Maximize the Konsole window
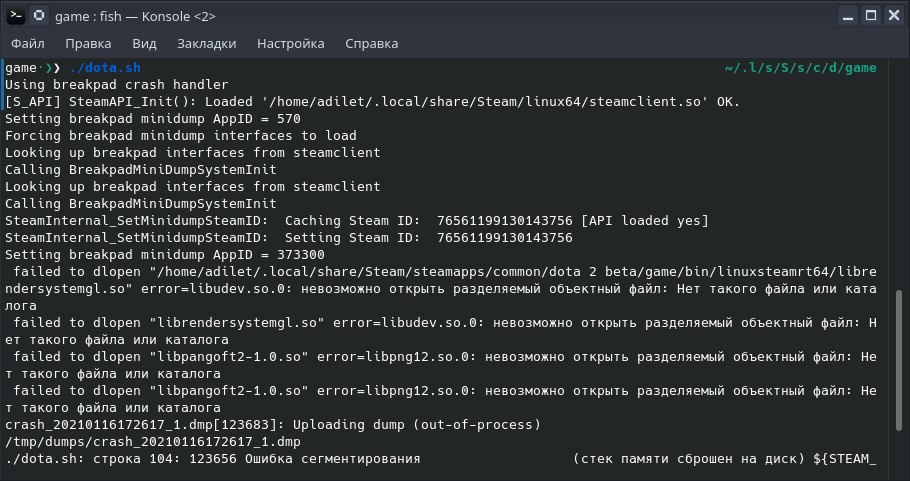Viewport: 910px width, 481px height. tap(871, 16)
